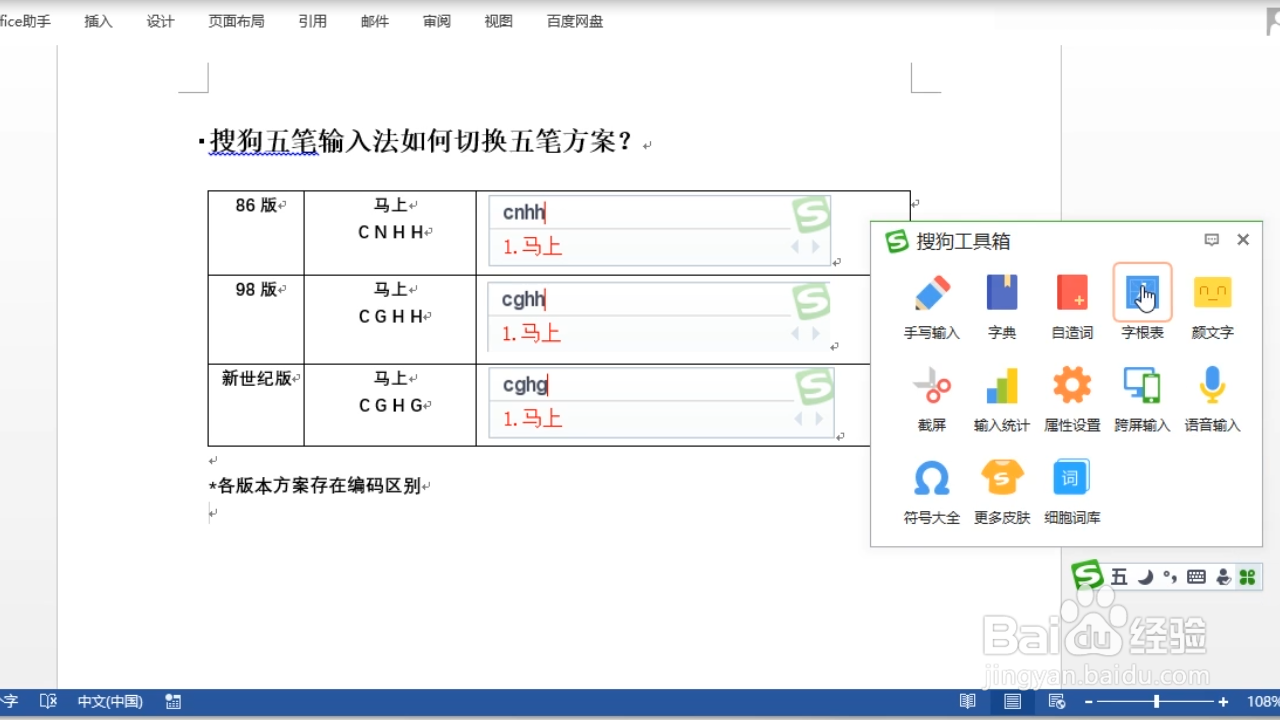Click the note 各版本方案存在编码区别
This screenshot has width=1280, height=720.
[x=314, y=486]
